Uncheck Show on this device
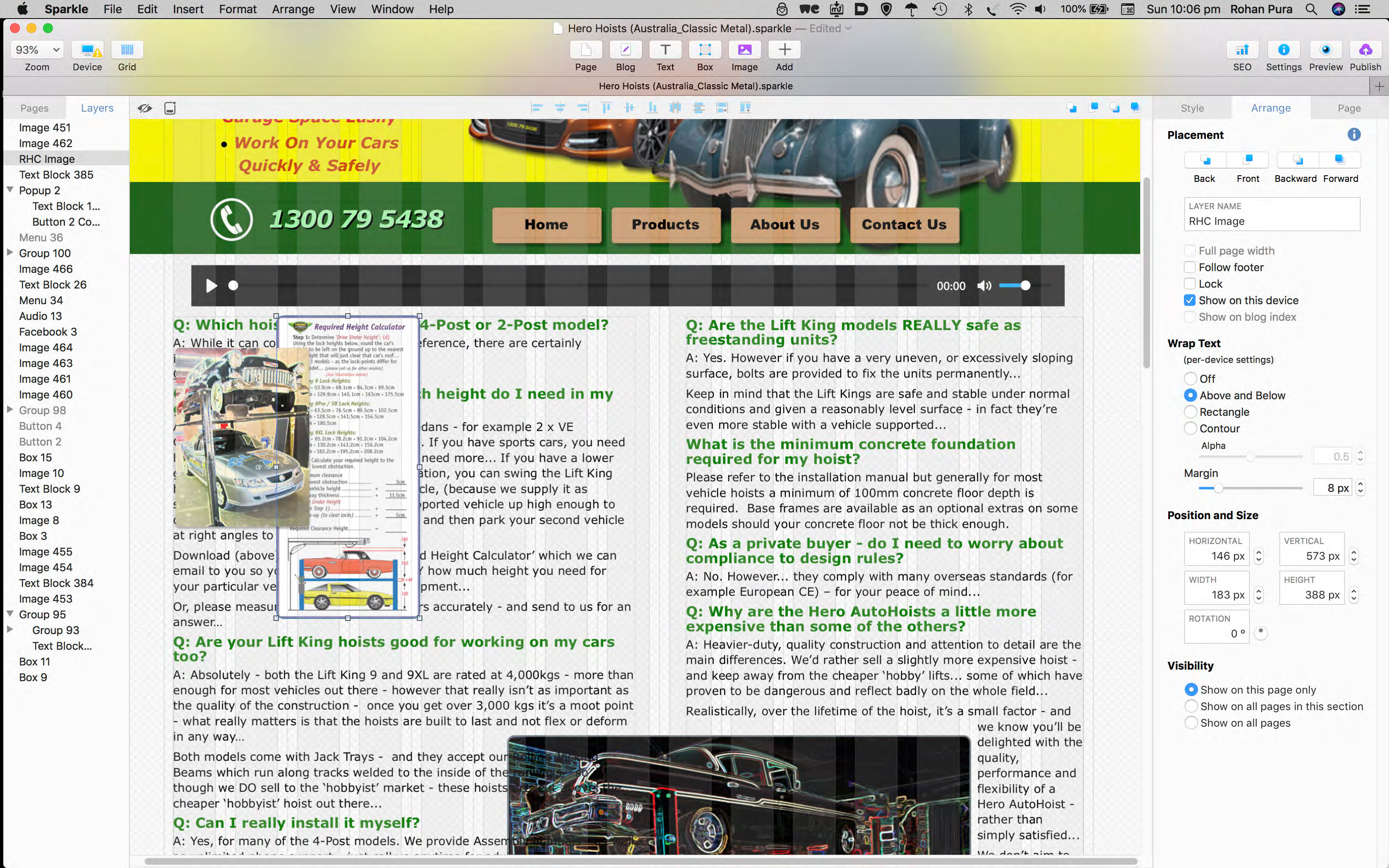Viewport: 1389px width, 868px height. click(1190, 300)
